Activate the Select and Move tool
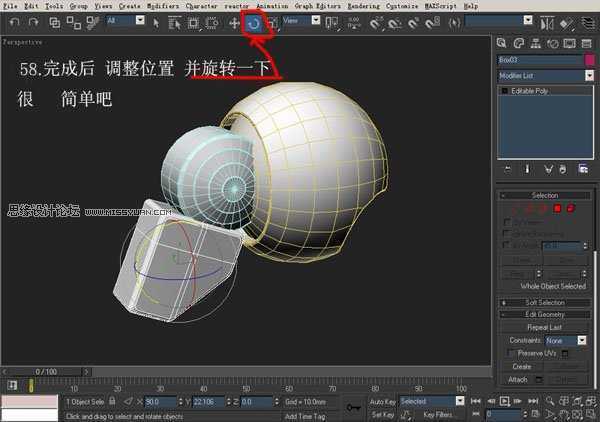 [x=234, y=23]
